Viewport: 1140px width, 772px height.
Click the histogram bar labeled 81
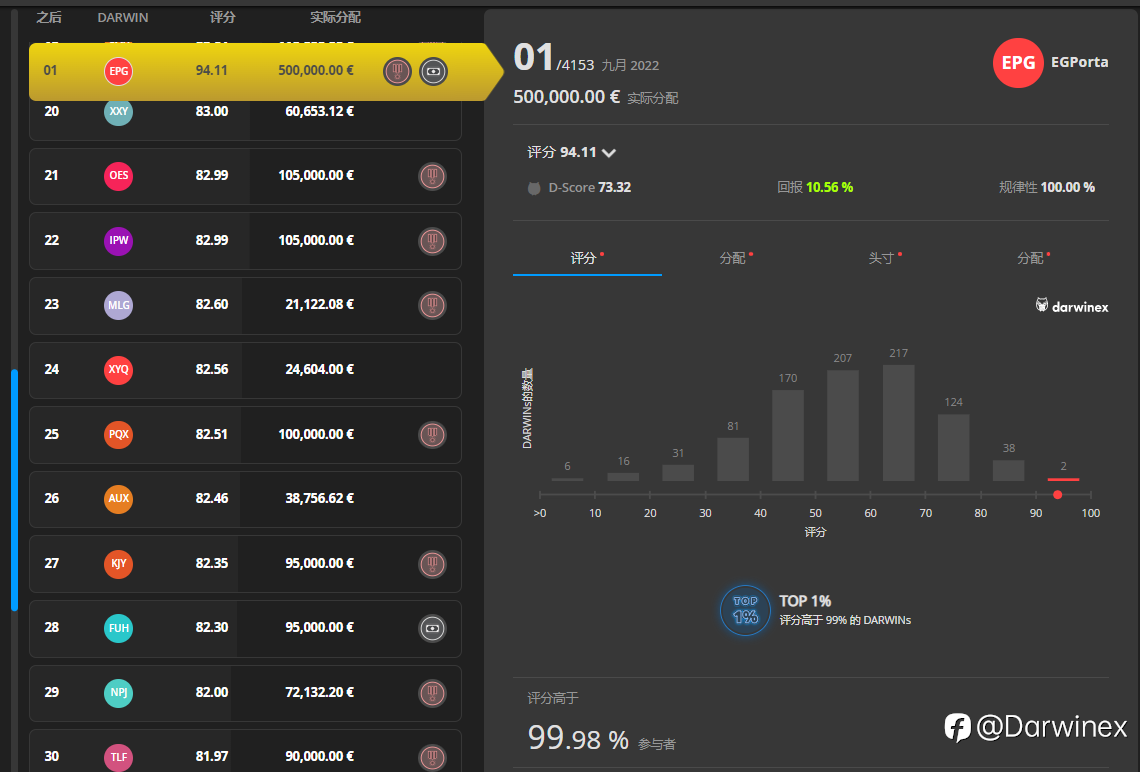tap(733, 459)
